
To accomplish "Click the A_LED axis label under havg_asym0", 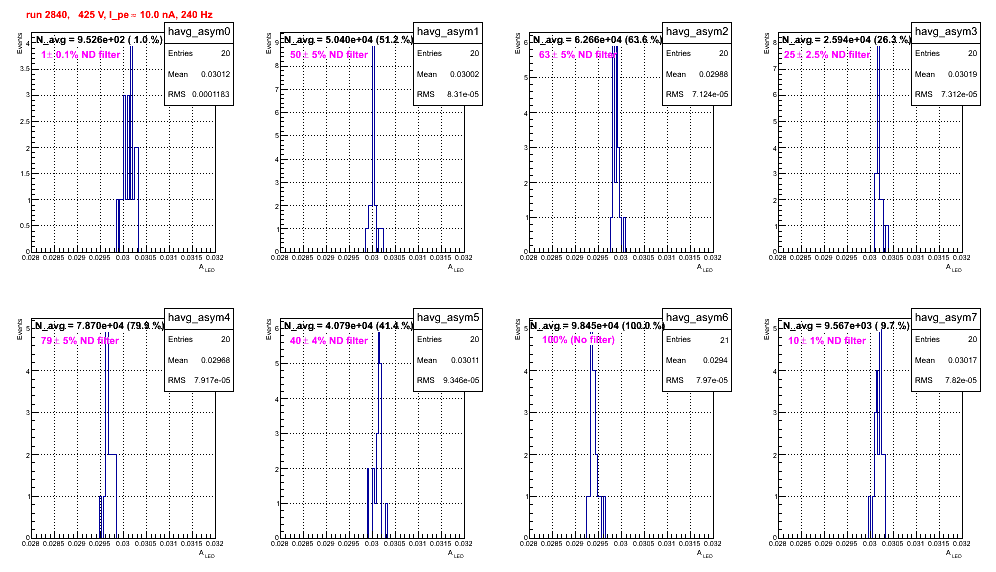I will point(206,268).
